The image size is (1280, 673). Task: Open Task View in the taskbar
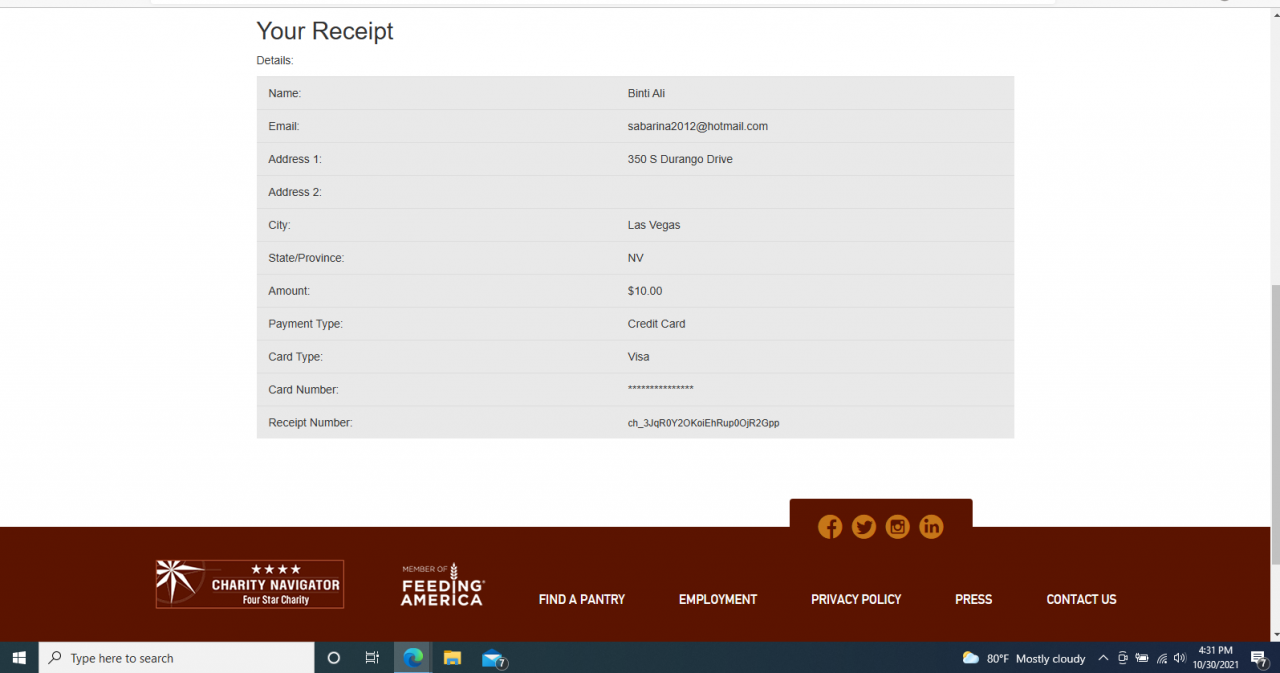[x=372, y=658]
